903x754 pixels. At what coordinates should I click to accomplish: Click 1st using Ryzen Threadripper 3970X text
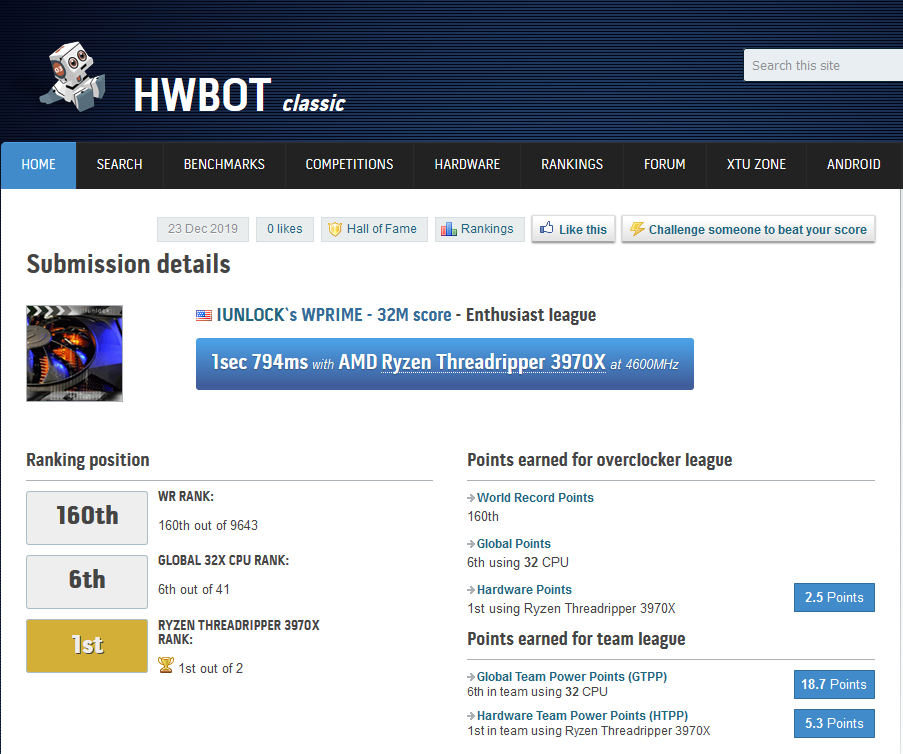(x=571, y=608)
